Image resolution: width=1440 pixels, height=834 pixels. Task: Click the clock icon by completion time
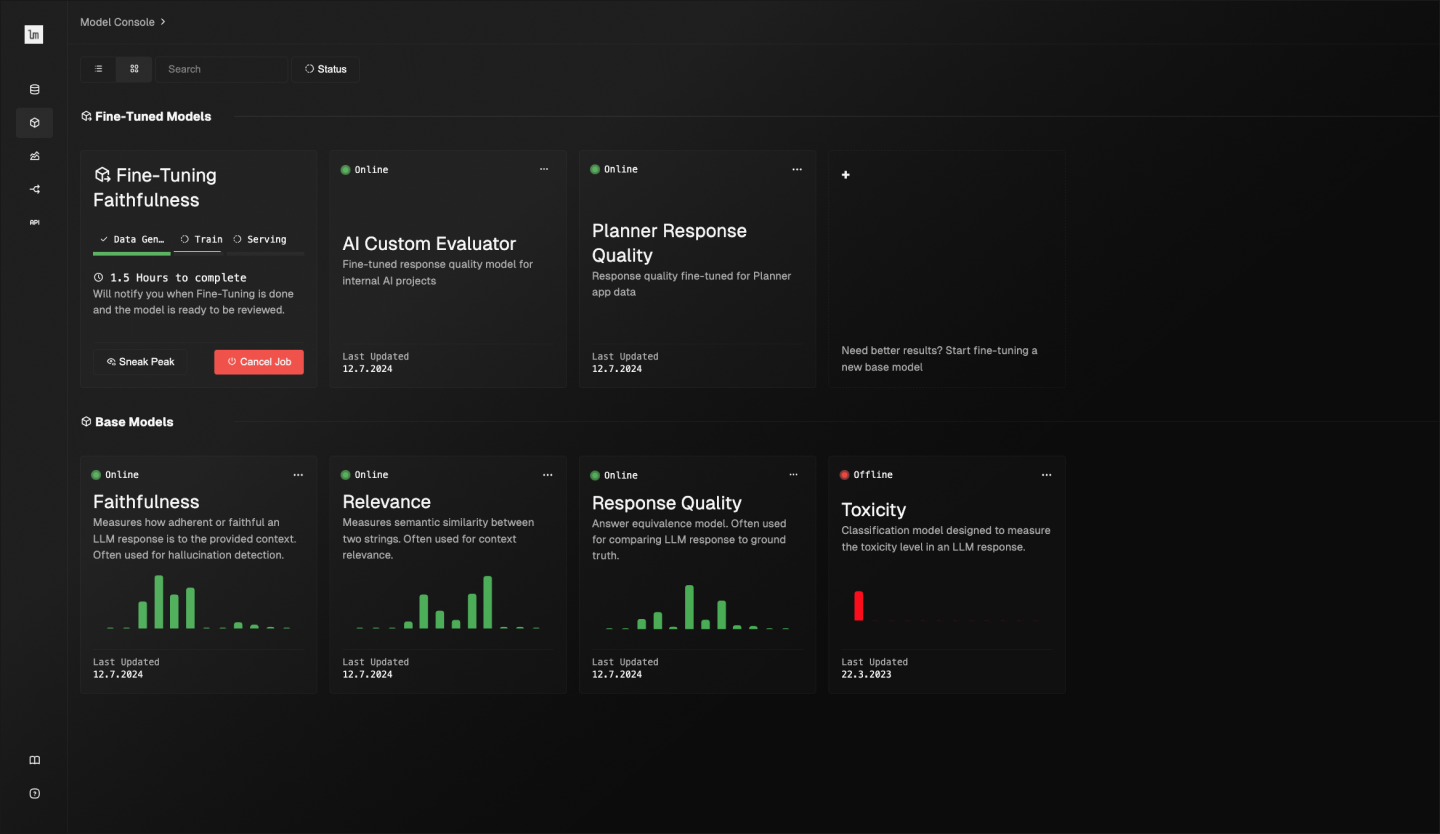pos(98,278)
